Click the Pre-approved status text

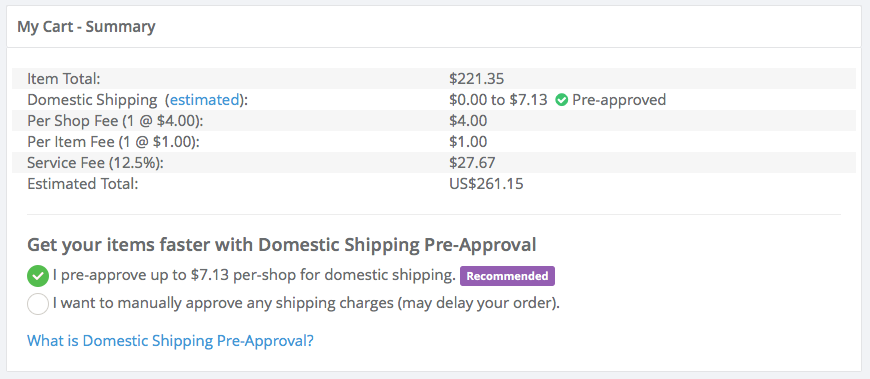coord(619,100)
